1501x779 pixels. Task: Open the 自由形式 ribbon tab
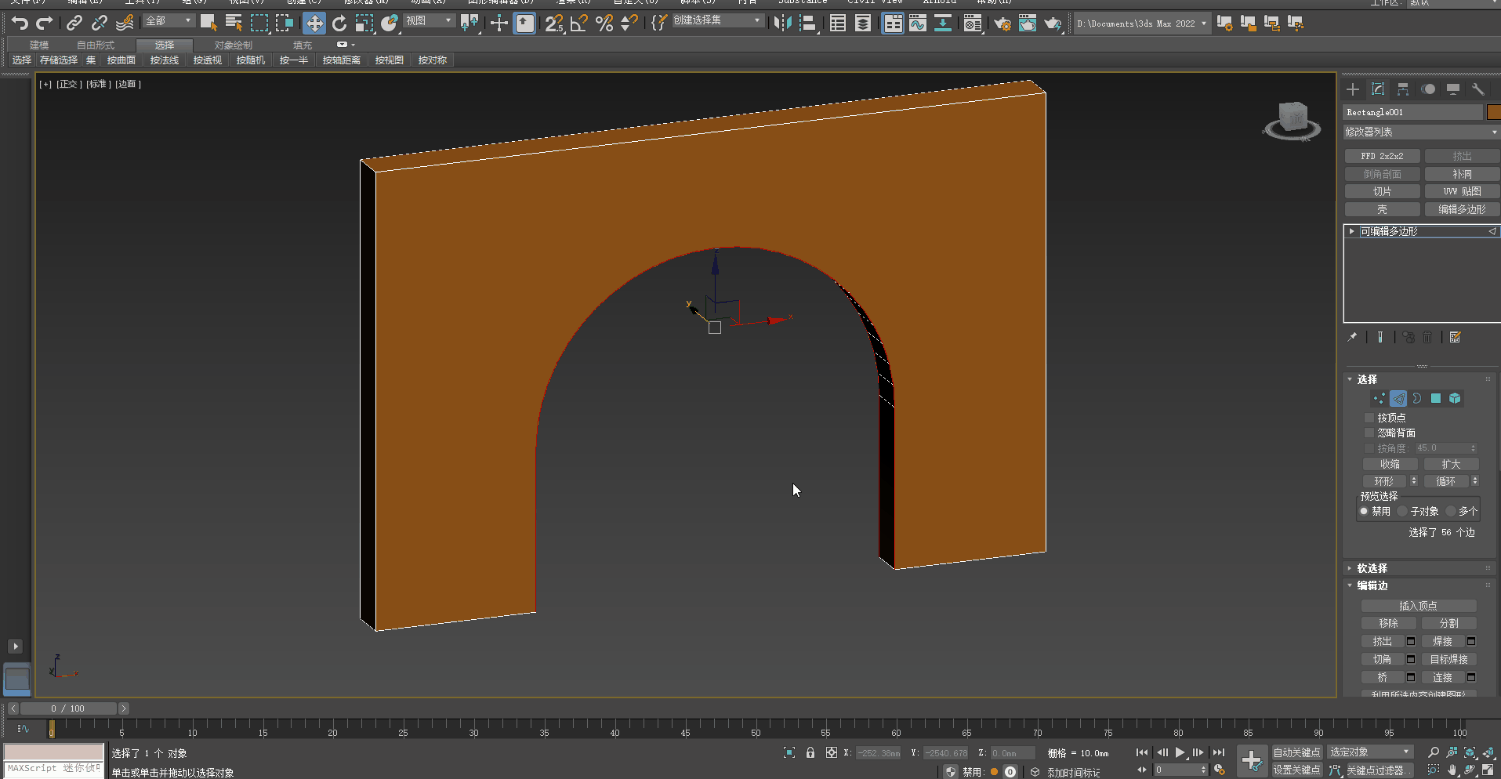[96, 45]
